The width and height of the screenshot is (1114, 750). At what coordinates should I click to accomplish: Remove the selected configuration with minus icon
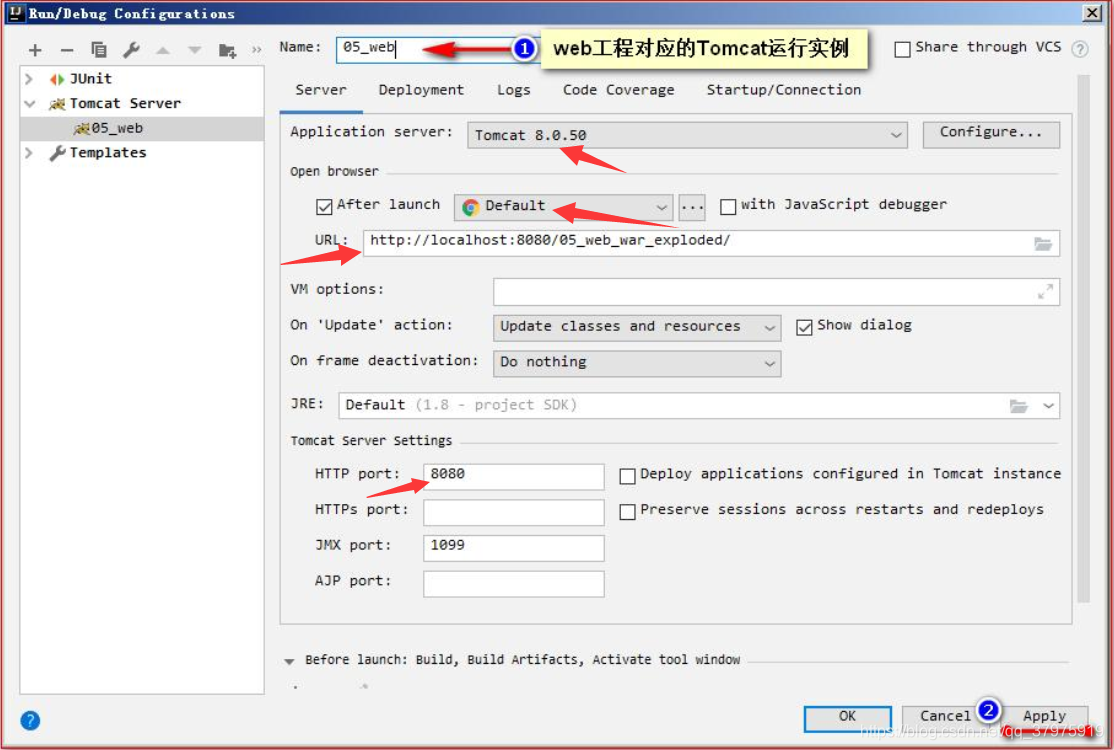pyautogui.click(x=67, y=50)
